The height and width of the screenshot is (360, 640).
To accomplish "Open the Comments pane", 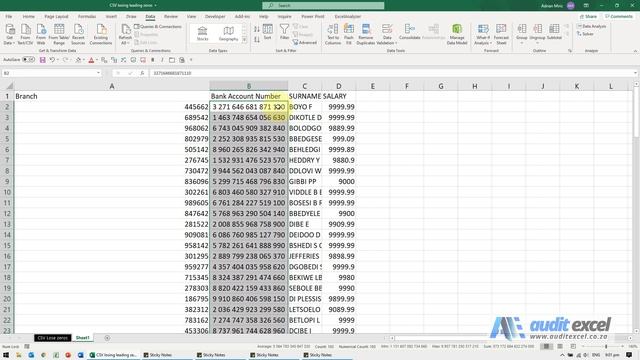I will (619, 16).
